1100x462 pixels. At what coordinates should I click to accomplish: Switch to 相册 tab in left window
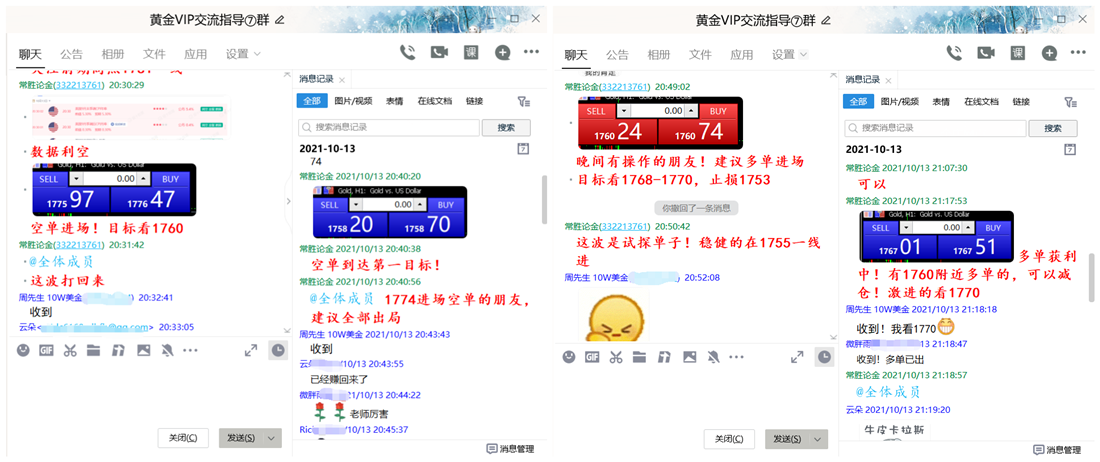point(112,54)
